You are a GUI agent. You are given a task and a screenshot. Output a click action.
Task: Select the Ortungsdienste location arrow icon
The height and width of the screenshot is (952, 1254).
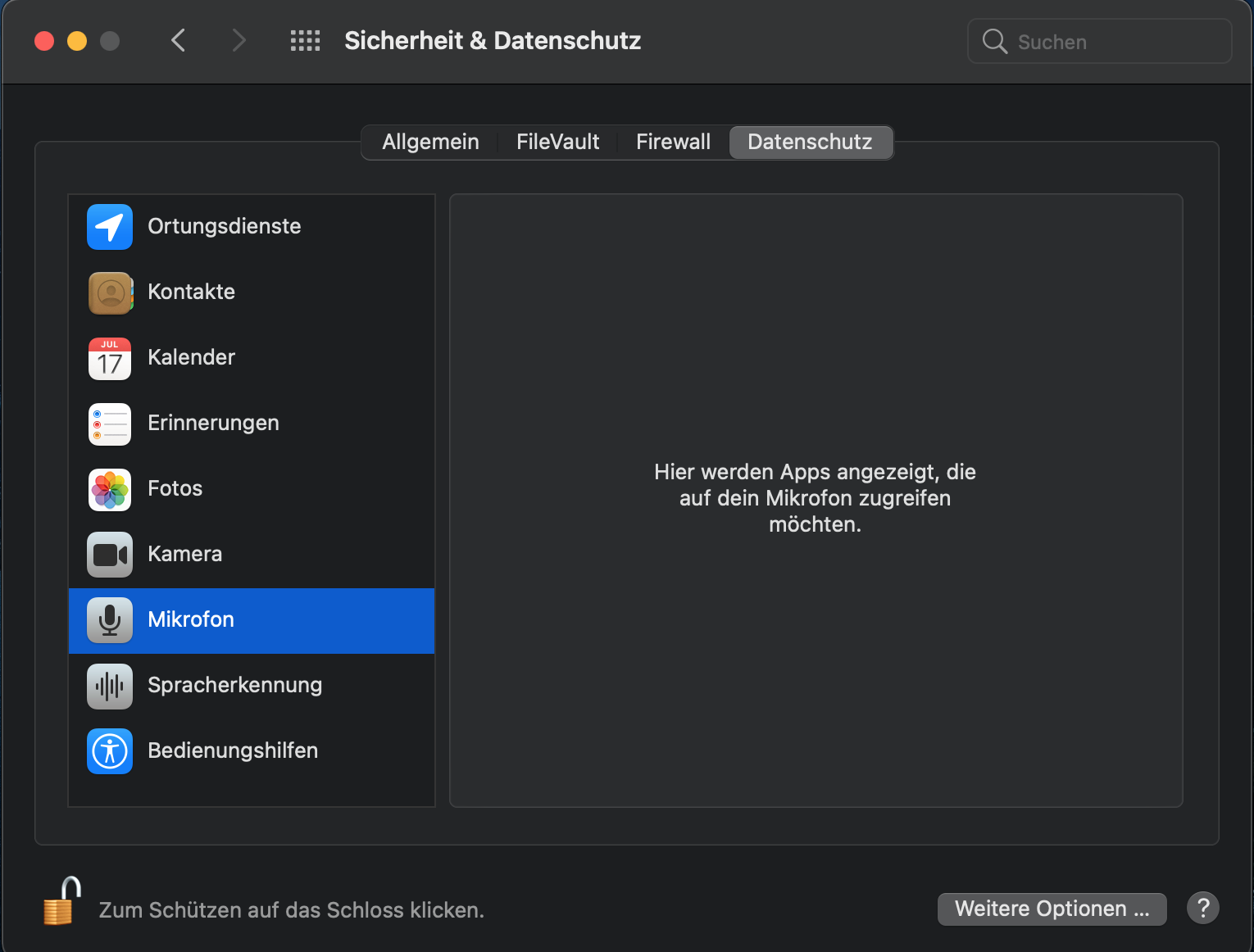tap(110, 227)
